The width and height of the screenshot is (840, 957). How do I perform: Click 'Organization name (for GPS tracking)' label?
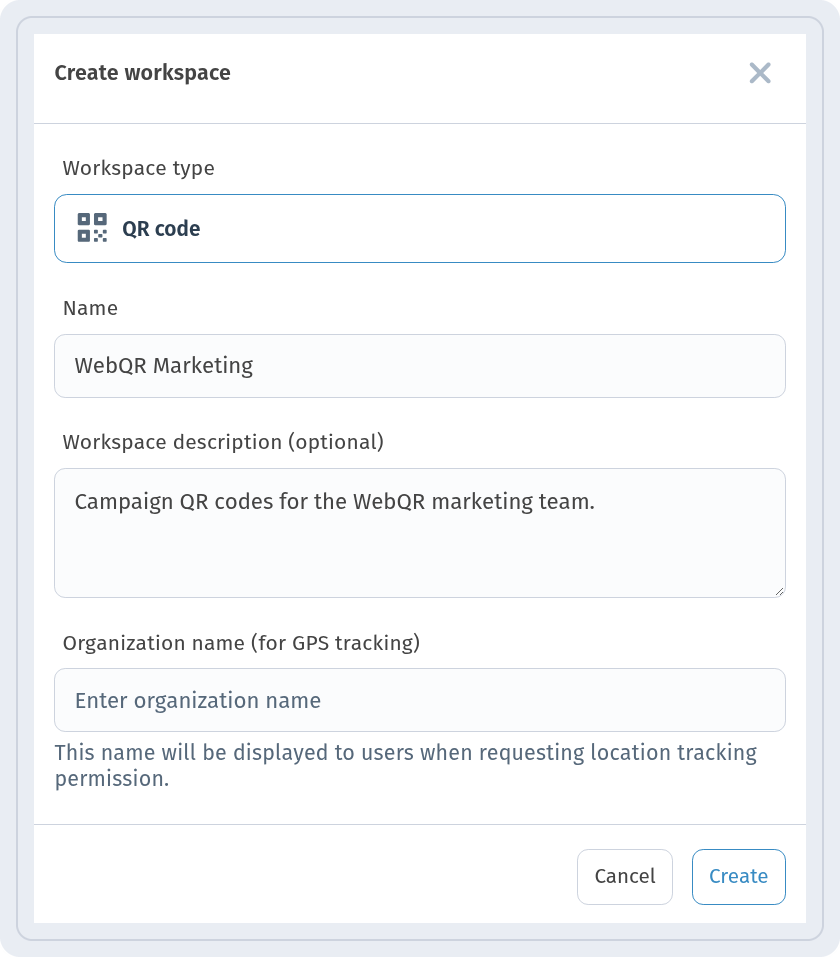pos(242,643)
